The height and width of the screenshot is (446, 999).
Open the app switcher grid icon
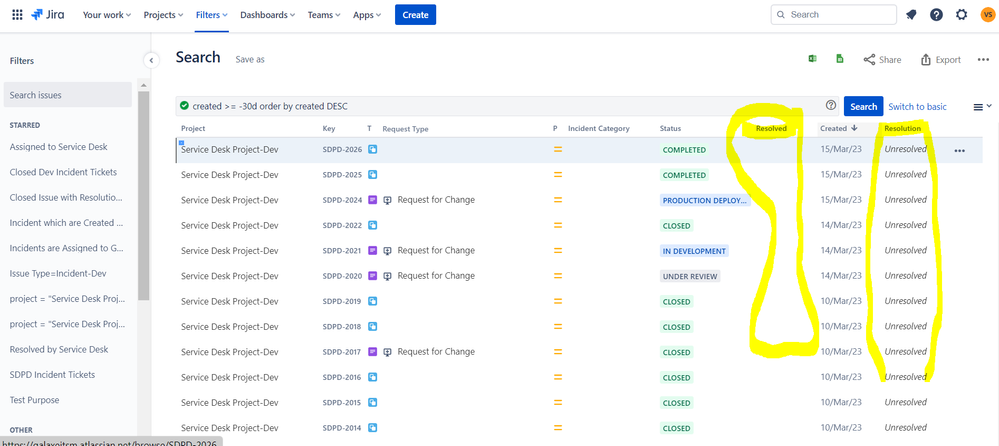pos(17,15)
